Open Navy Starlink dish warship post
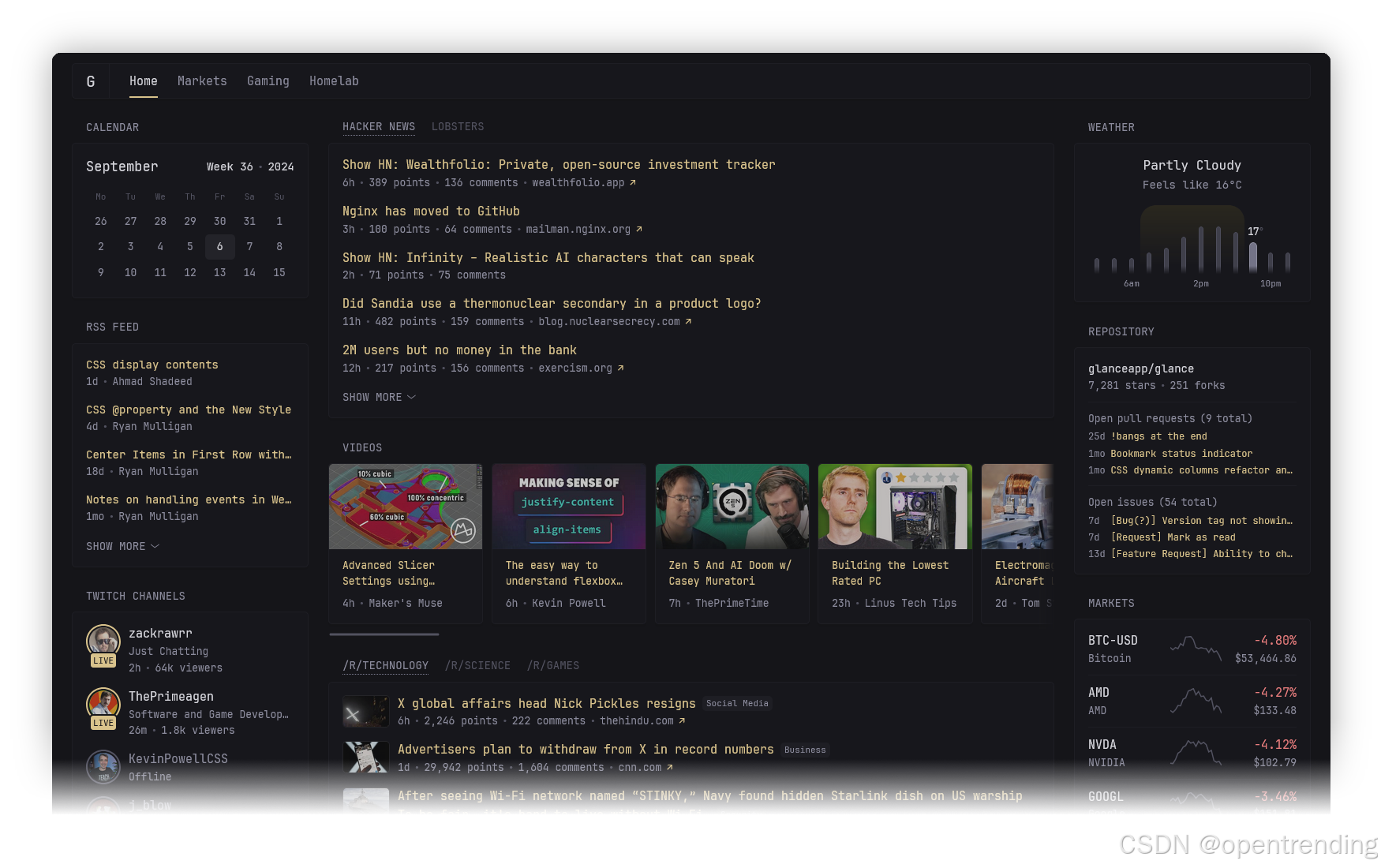 tap(710, 796)
